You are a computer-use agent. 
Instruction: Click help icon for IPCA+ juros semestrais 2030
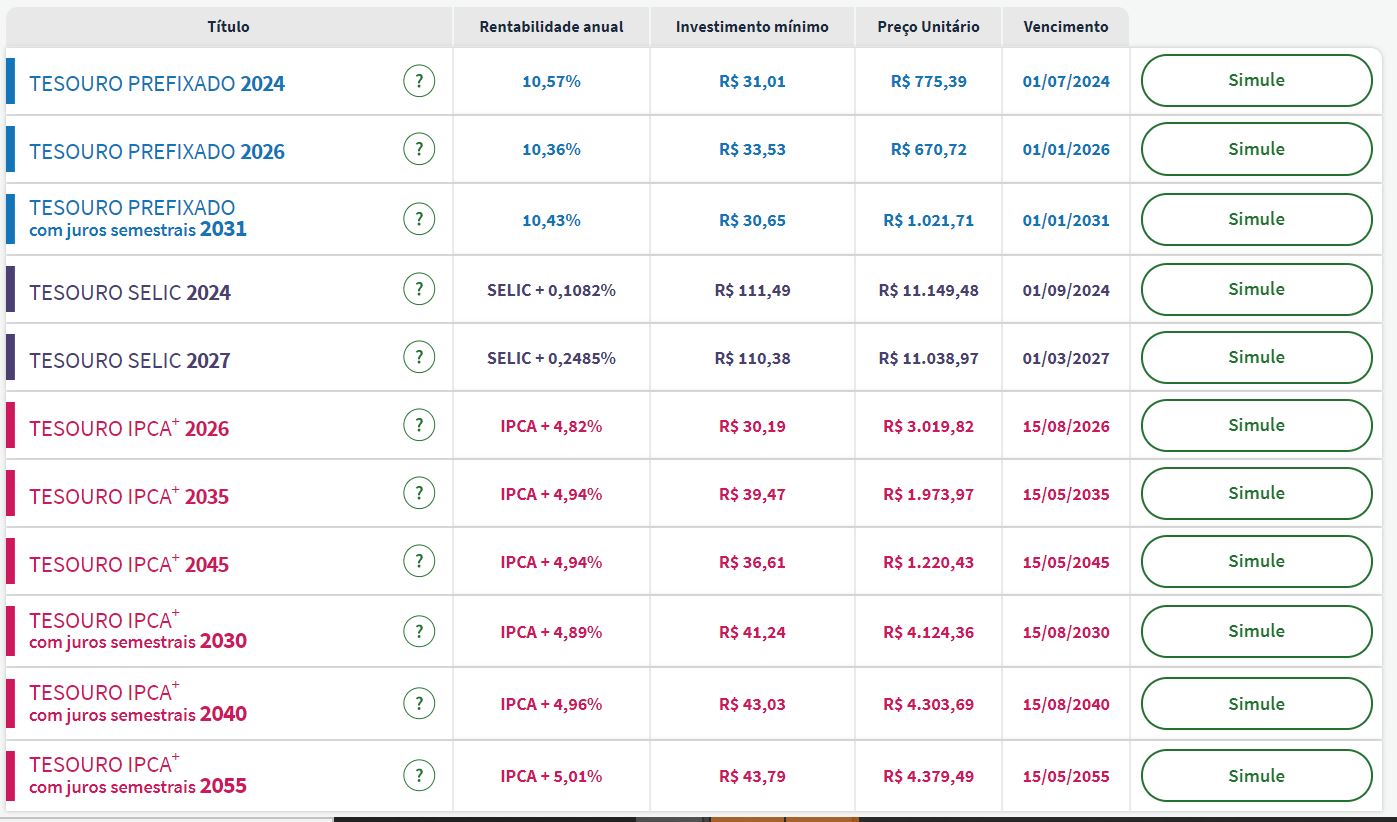419,631
